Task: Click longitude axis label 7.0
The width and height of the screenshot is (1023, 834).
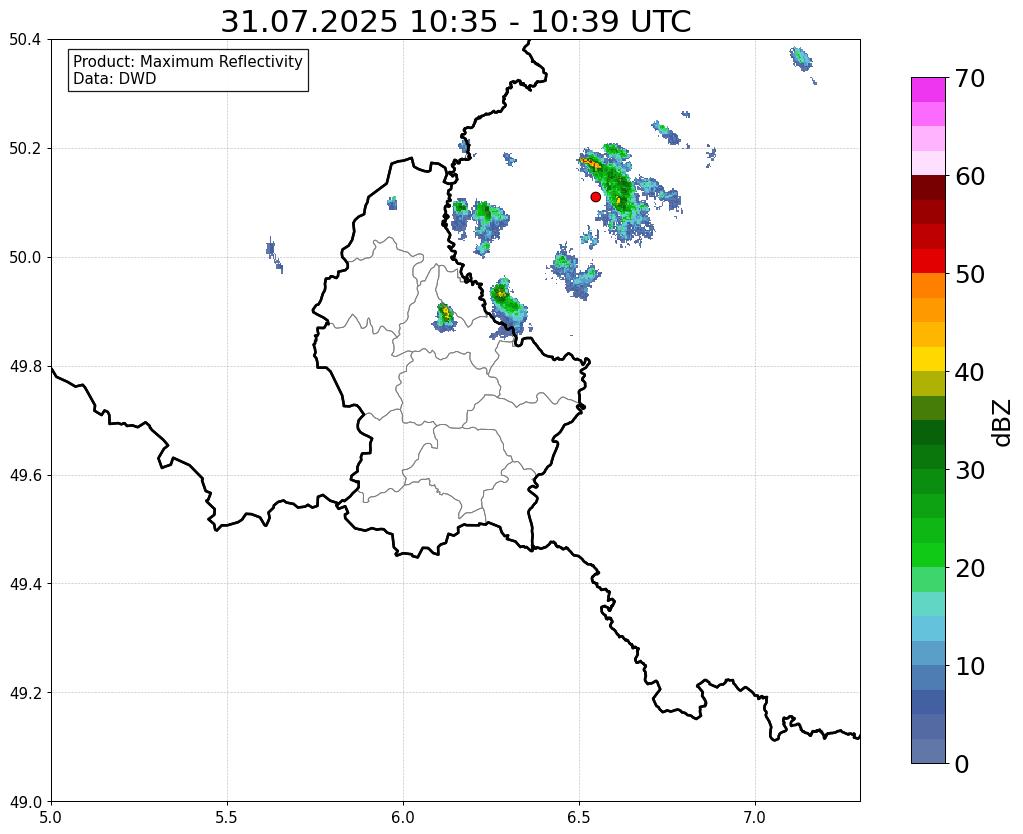Action: point(755,818)
